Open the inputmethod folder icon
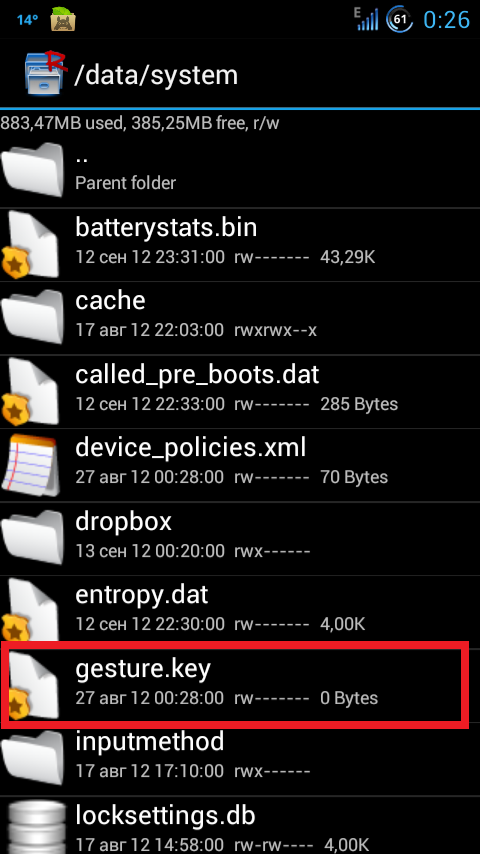480x854 pixels. [33, 758]
